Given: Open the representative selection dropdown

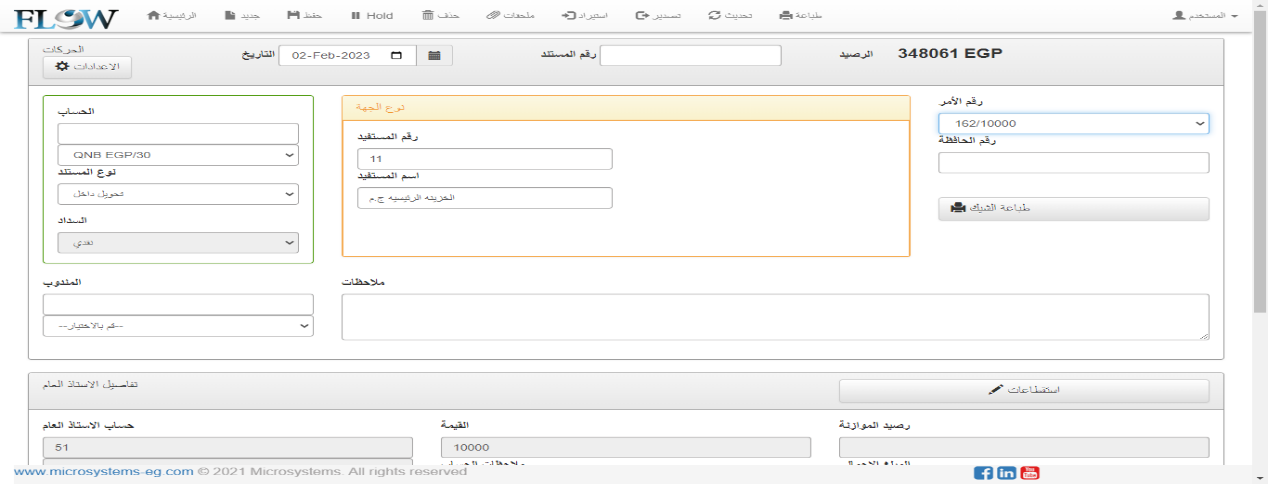Looking at the screenshot, I should pos(178,326).
